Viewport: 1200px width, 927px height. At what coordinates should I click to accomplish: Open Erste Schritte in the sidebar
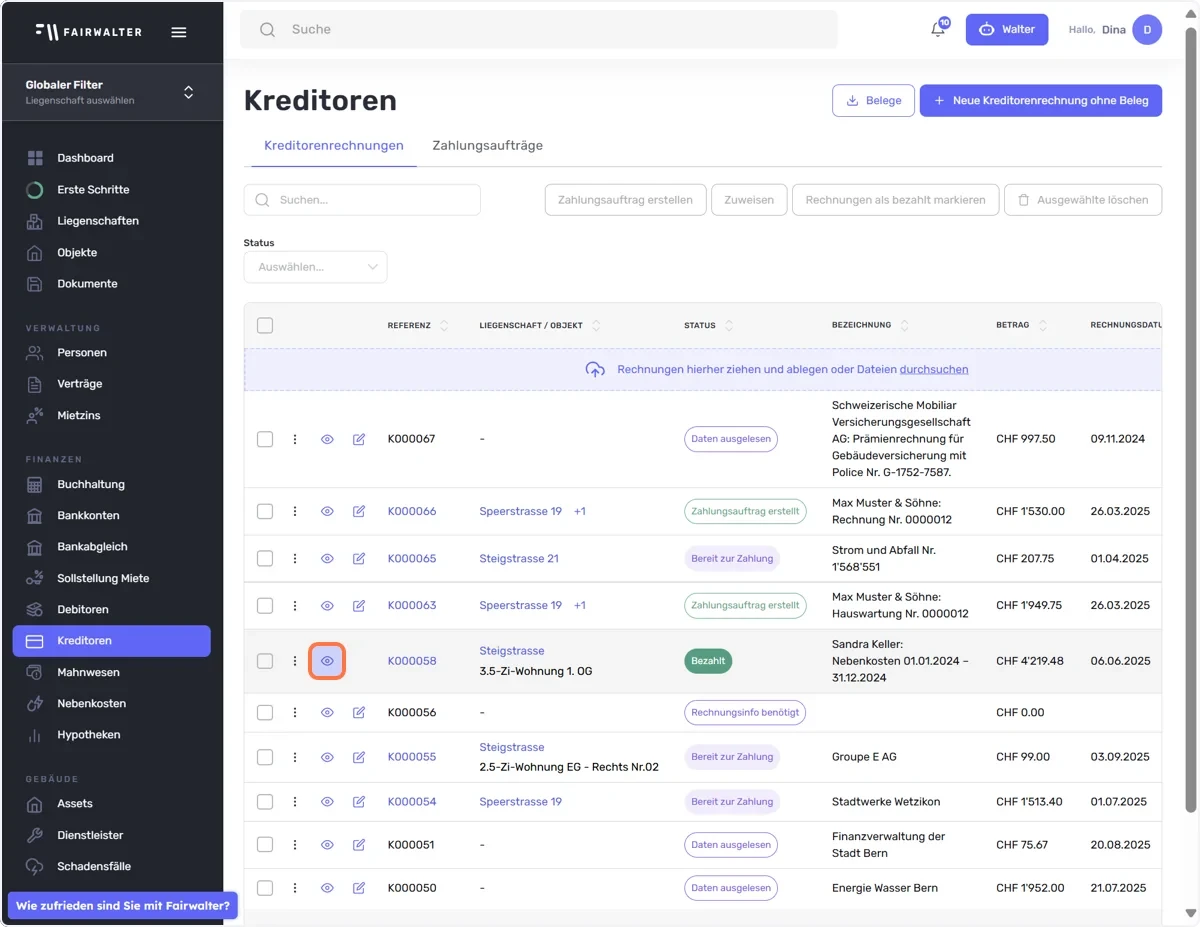click(93, 189)
